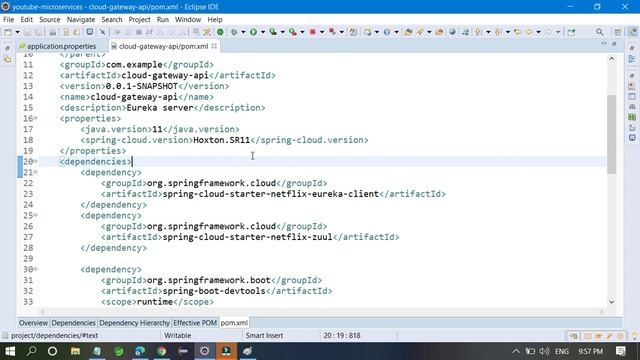Expand the Debug configurations dropdown
Screen dimensions: 640x360
[243, 32]
